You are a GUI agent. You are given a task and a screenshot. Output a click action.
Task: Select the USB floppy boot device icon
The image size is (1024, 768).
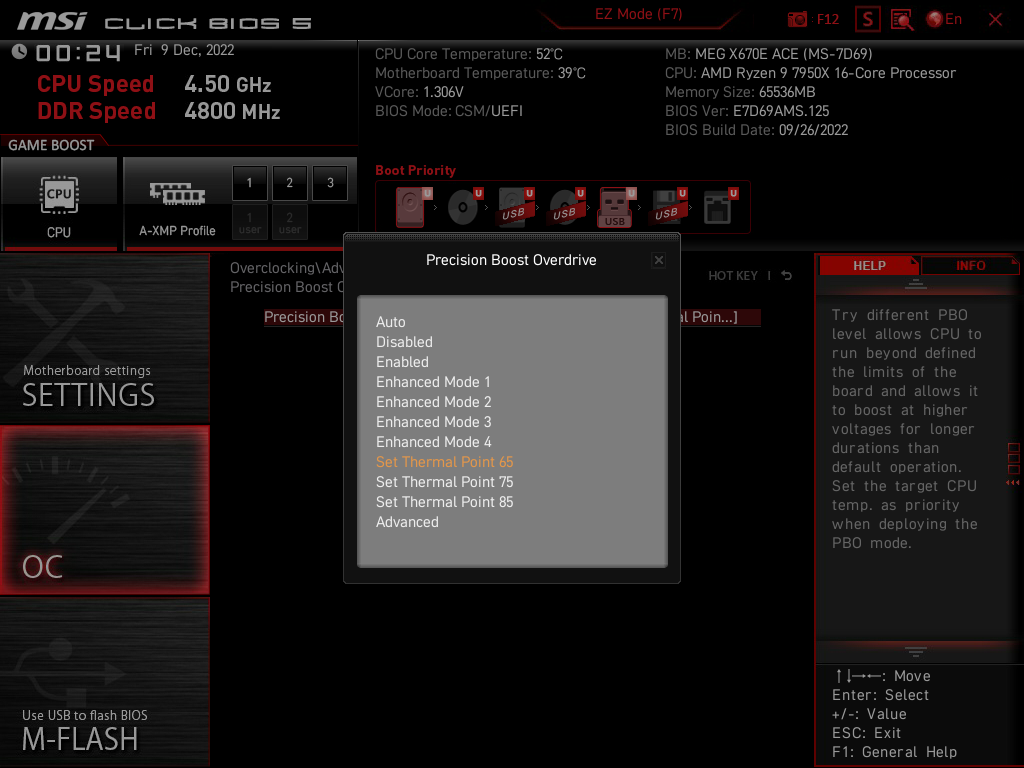[669, 207]
